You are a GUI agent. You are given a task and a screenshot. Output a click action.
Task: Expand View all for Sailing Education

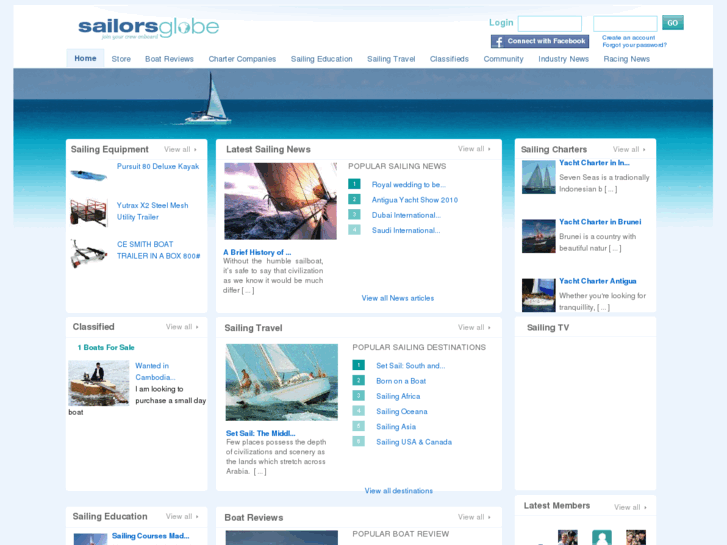tap(182, 516)
